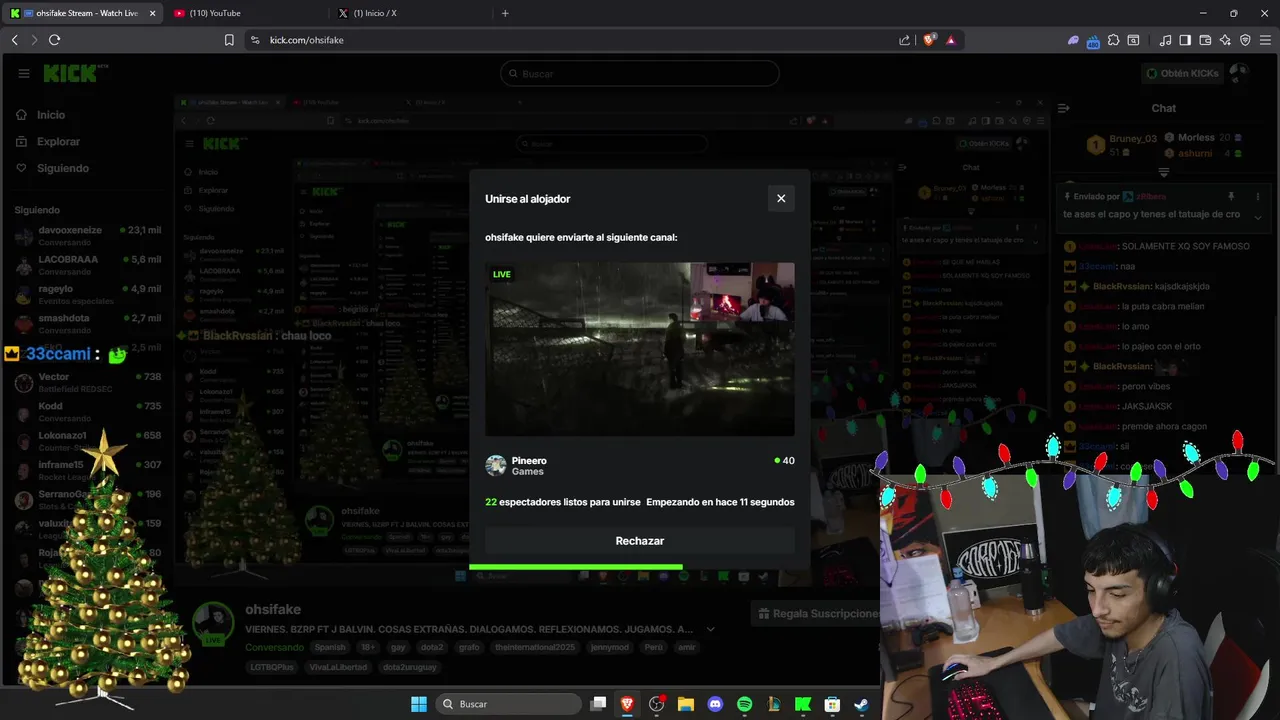Close the ohsifake Stream tab

tap(152, 13)
